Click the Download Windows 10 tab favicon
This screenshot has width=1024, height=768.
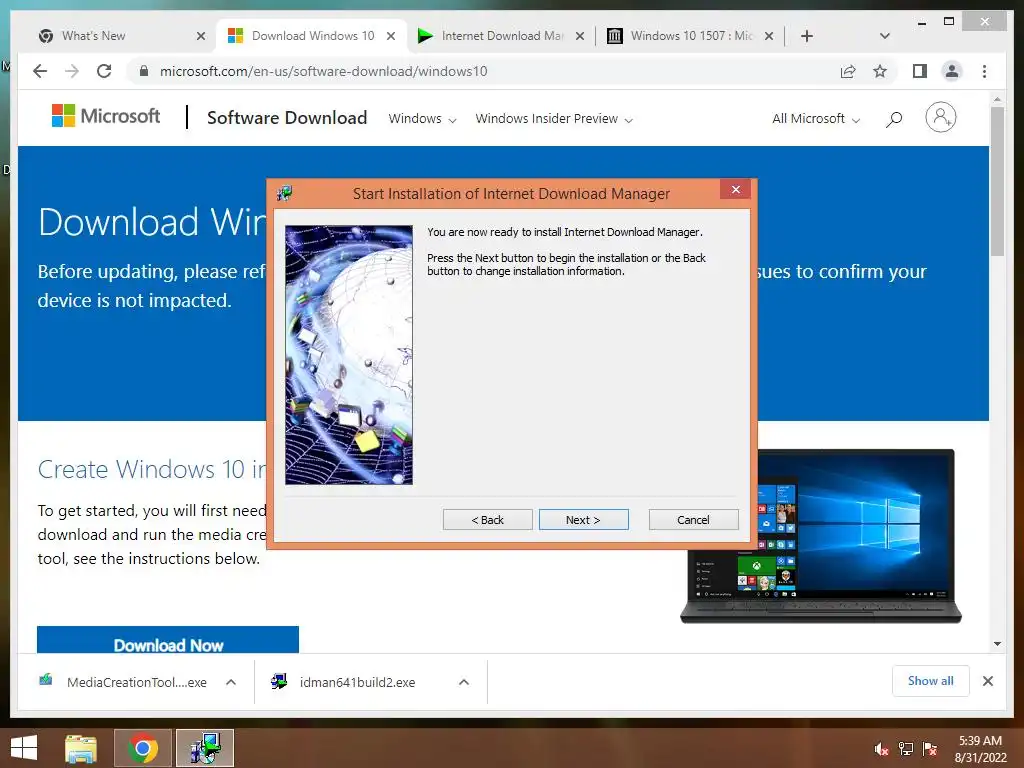[235, 36]
